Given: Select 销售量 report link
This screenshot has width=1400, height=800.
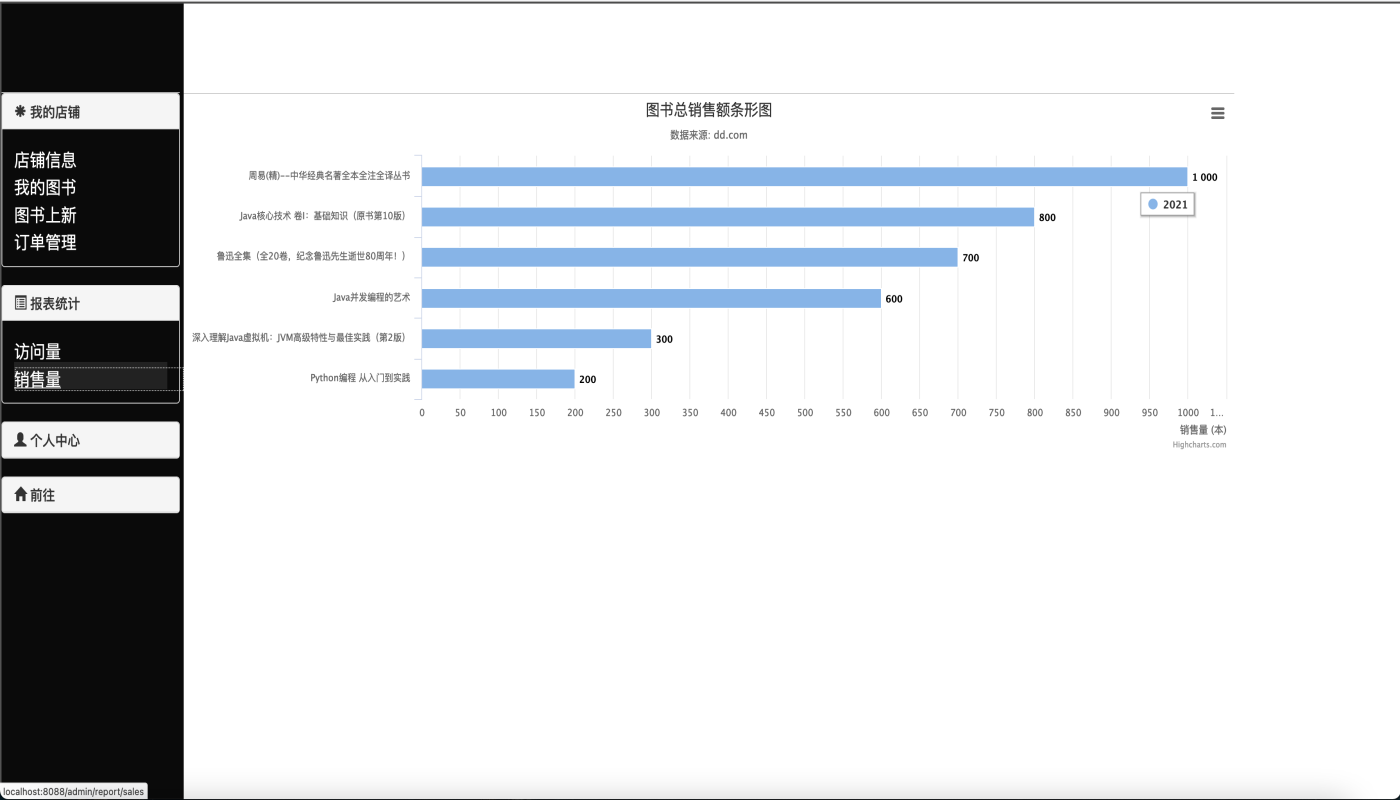Looking at the screenshot, I should pos(38,380).
